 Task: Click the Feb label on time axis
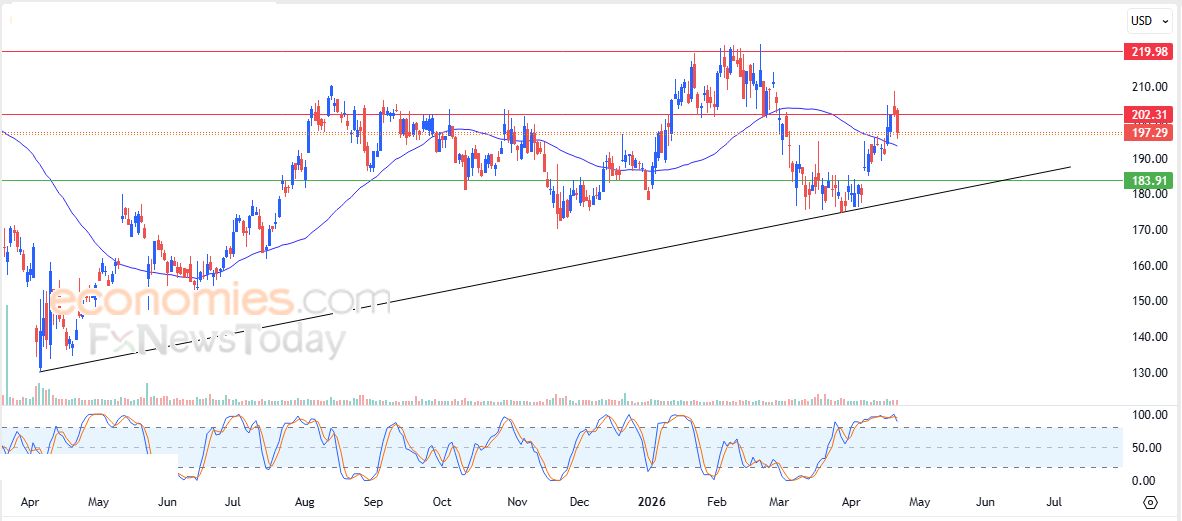pos(716,502)
